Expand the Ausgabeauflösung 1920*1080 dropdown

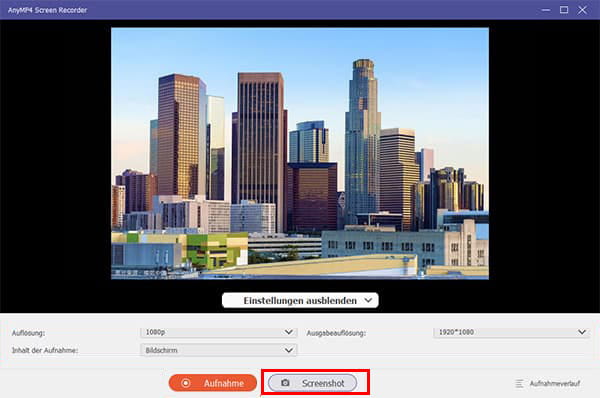click(x=511, y=332)
